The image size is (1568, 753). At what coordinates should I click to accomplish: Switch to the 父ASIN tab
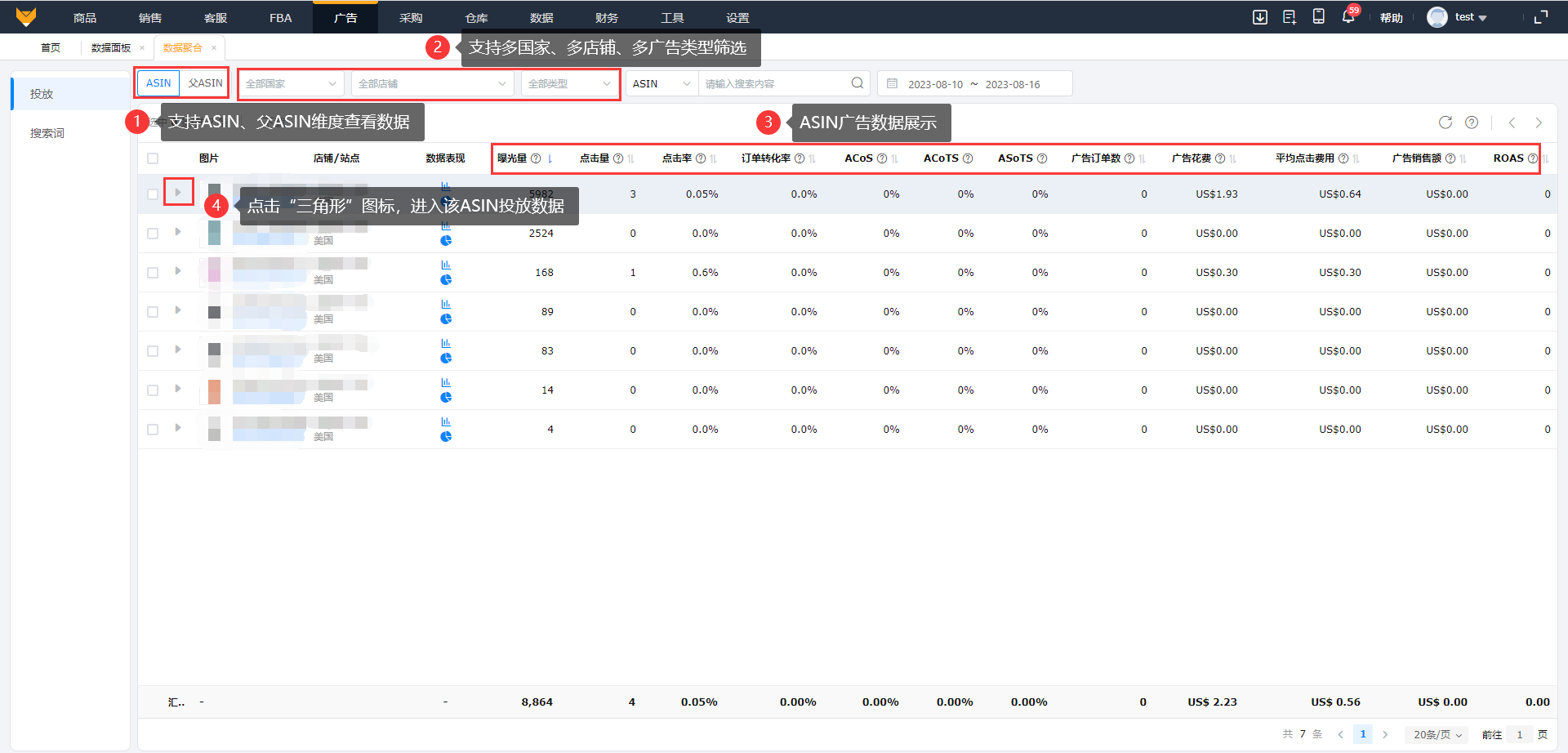click(205, 83)
